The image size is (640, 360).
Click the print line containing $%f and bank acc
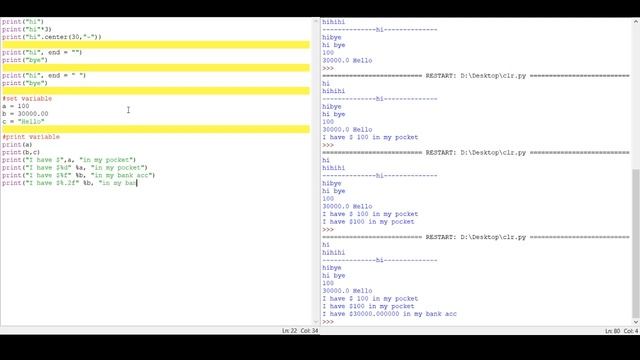(x=78, y=176)
